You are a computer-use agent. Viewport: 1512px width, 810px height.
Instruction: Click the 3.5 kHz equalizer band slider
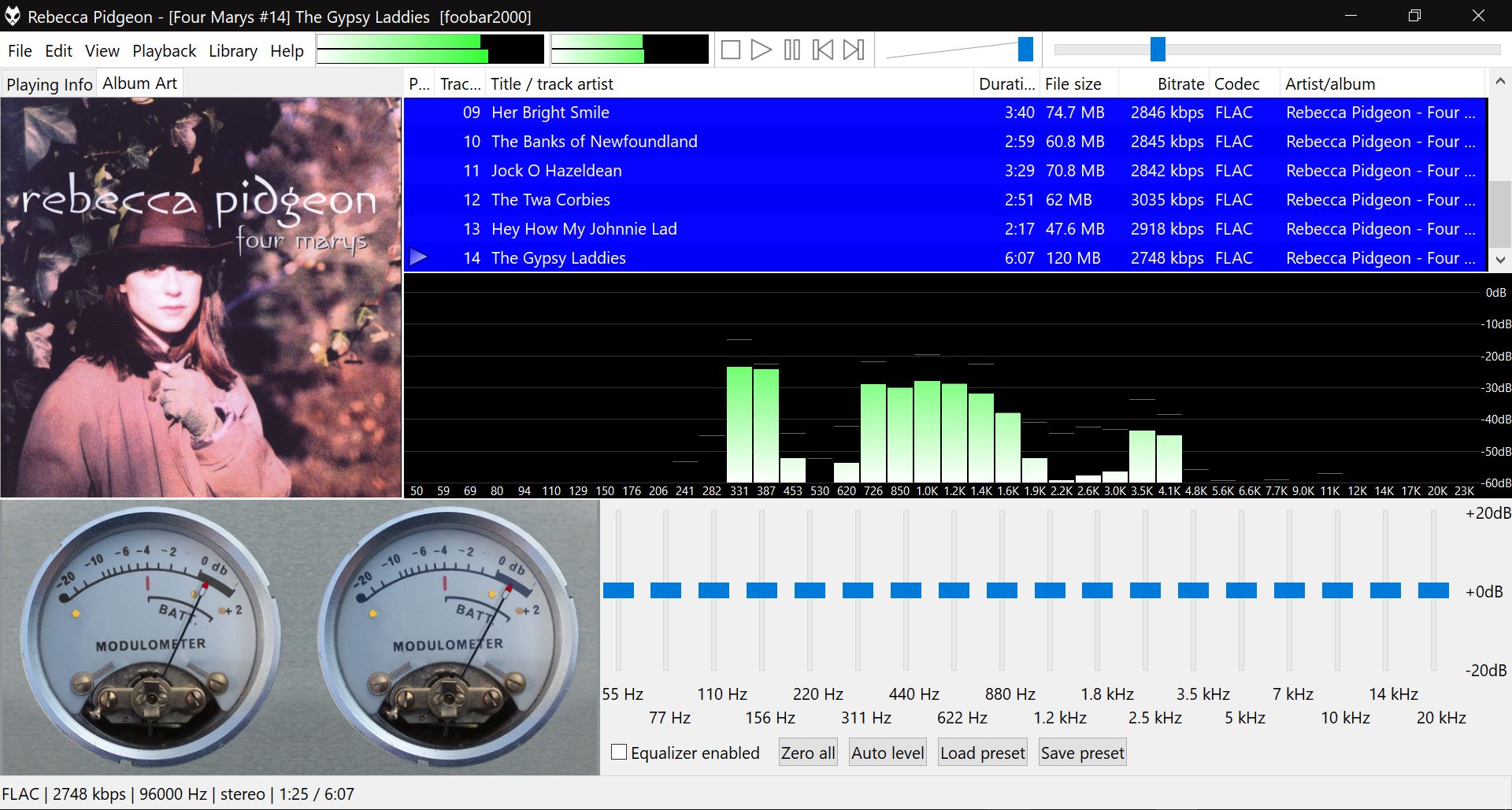pyautogui.click(x=1194, y=590)
